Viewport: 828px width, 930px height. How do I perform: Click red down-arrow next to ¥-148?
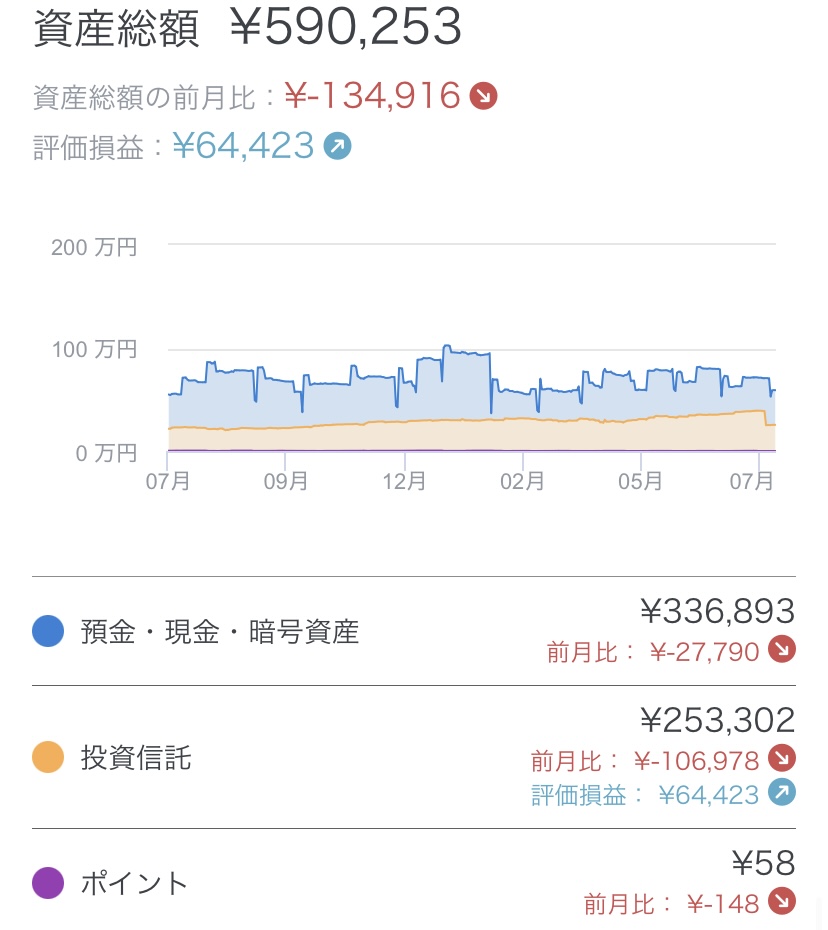click(x=781, y=902)
